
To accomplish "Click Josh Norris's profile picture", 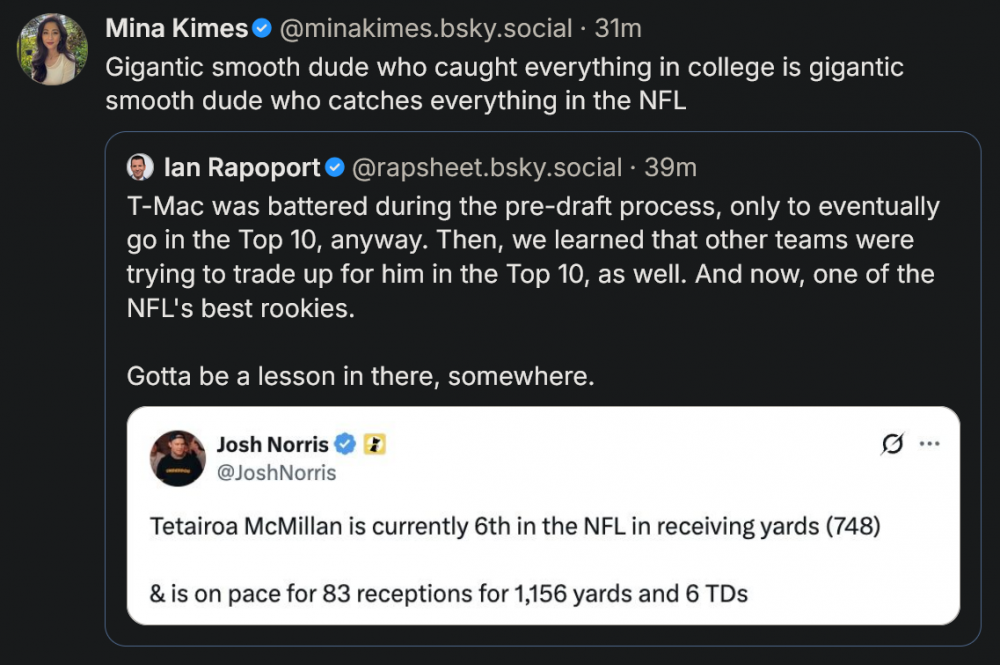I will 178,458.
